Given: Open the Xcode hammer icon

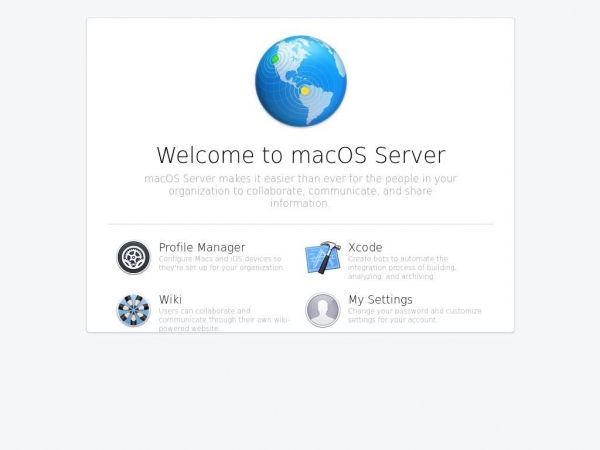Looking at the screenshot, I should pos(323,257).
